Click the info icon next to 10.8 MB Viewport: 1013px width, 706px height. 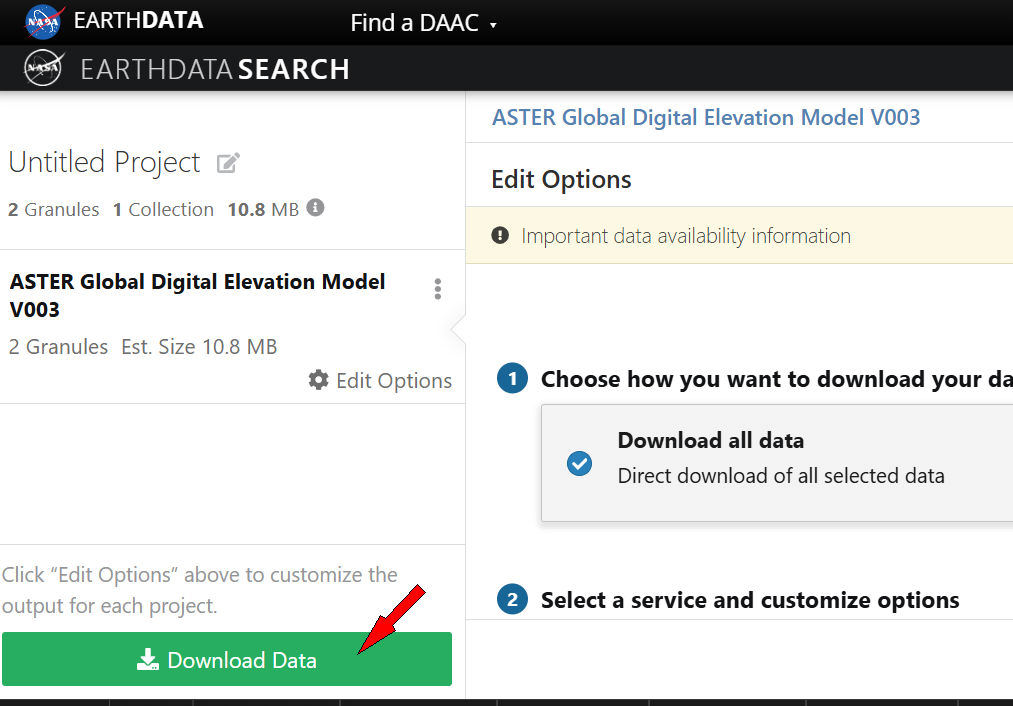click(316, 208)
